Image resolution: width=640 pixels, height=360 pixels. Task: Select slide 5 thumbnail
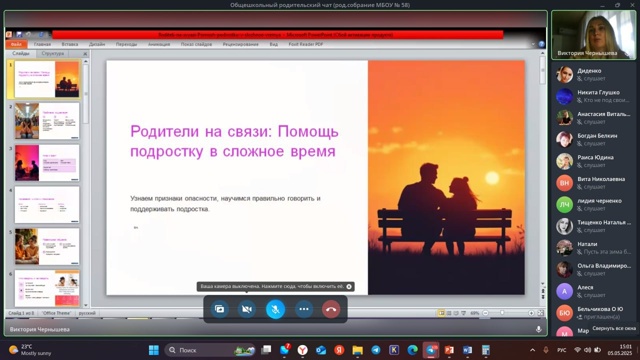47,247
